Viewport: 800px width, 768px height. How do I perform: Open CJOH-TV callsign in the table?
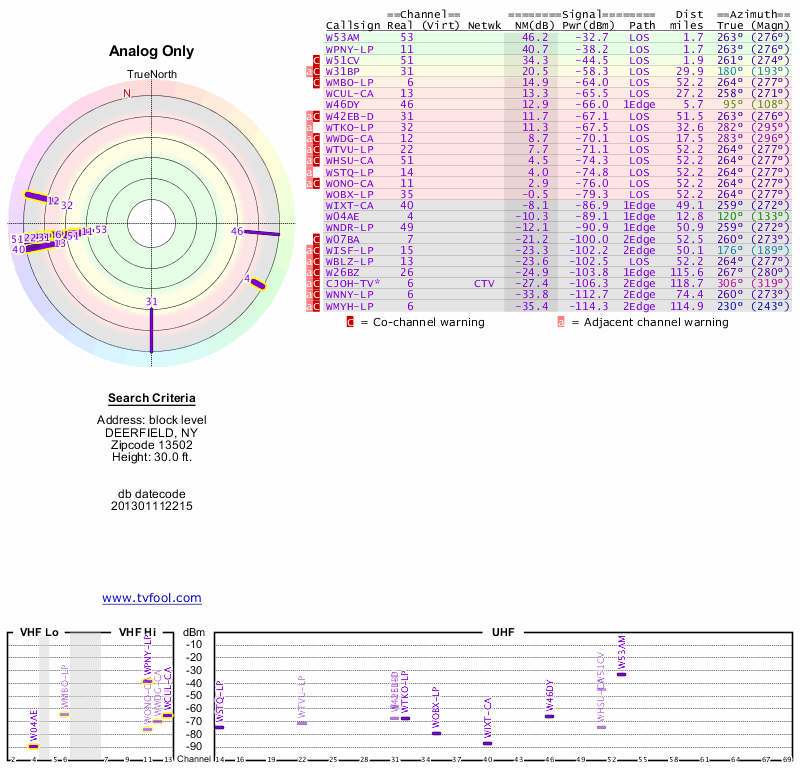pos(351,284)
